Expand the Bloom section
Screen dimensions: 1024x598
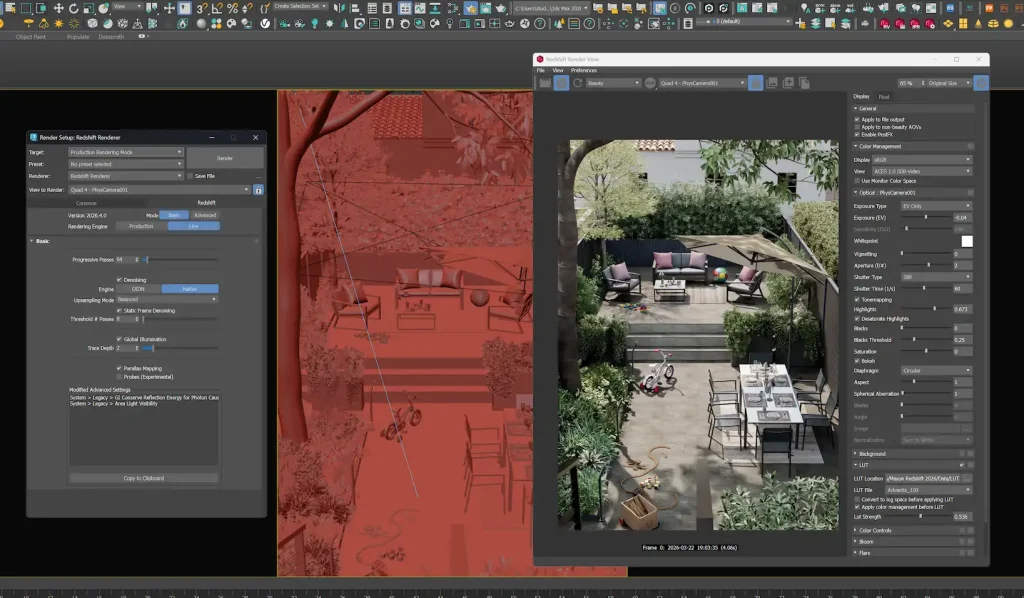point(865,540)
